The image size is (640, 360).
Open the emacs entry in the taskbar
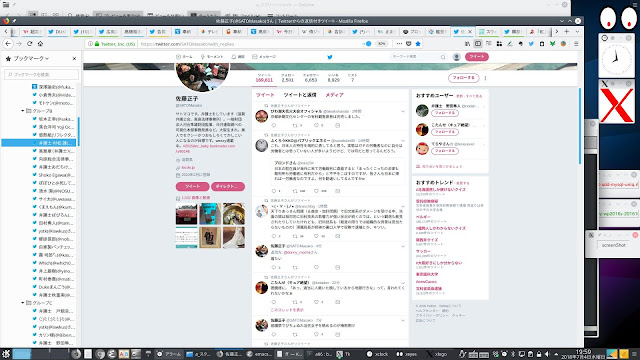[x=260, y=354]
